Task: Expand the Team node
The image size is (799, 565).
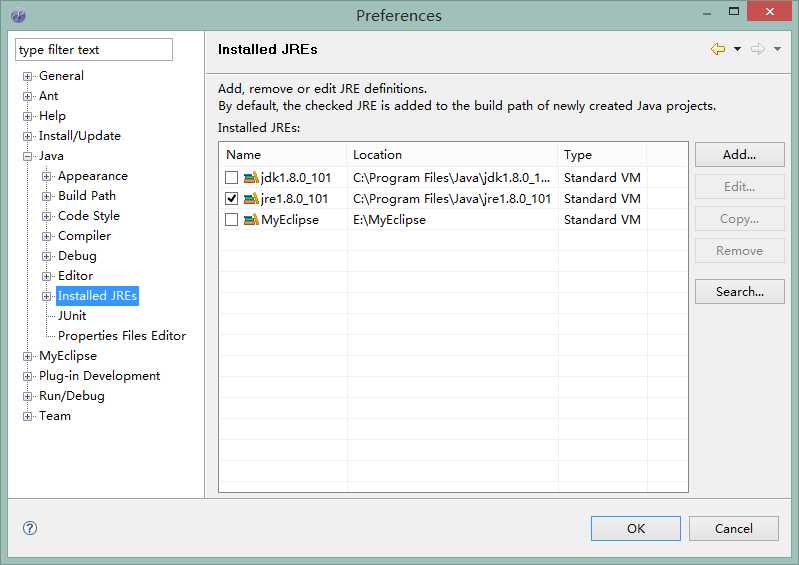Action: (28, 416)
